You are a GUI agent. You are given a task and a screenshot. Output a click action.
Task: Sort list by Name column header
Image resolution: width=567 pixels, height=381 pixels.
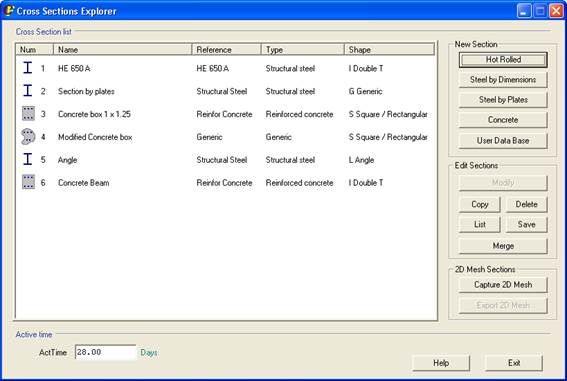(x=123, y=50)
